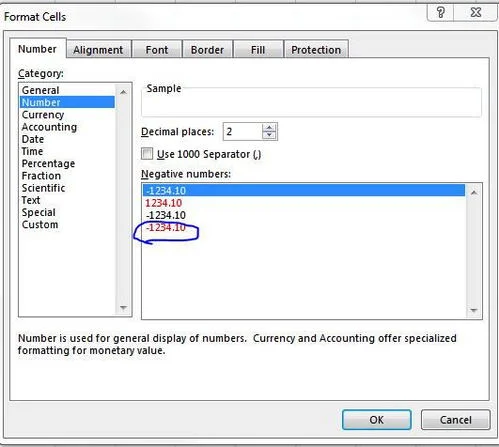Switch to the Protection tab
The image size is (499, 447).
point(316,50)
